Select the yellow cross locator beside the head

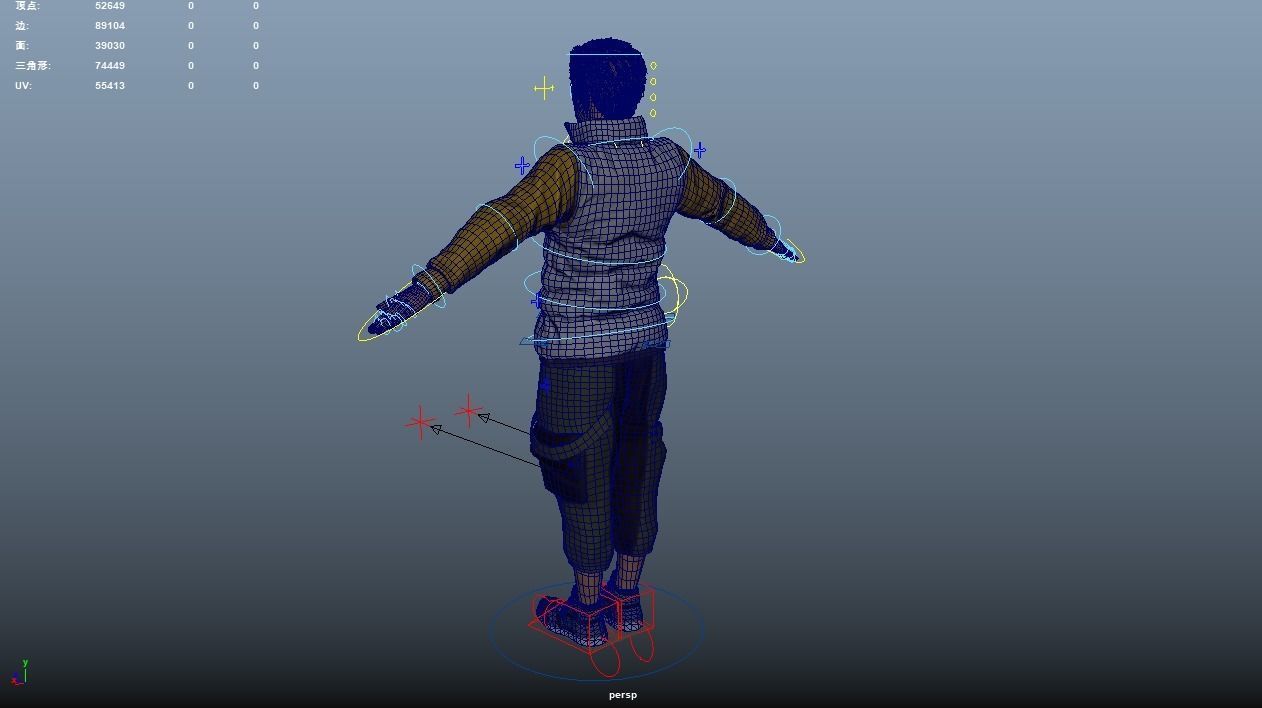[544, 88]
